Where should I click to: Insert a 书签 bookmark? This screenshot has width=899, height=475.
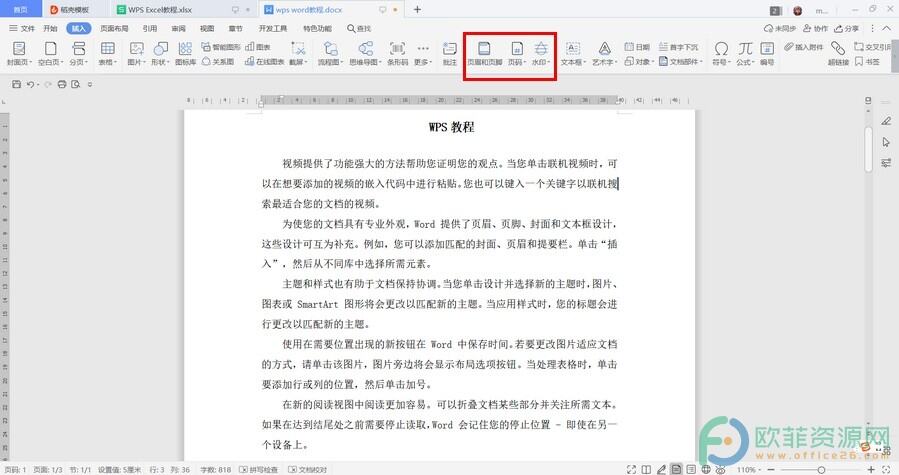click(x=867, y=61)
